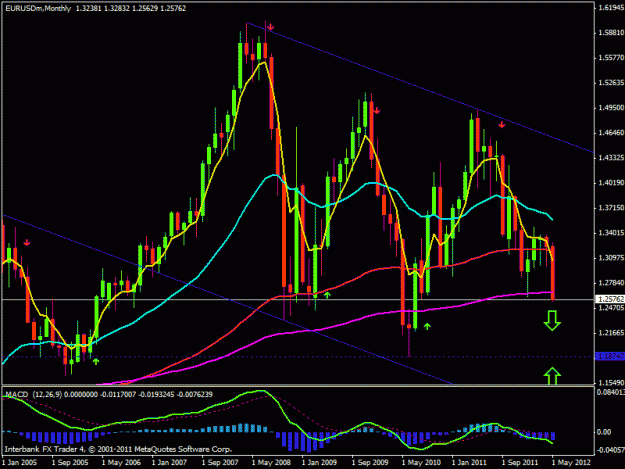Click the 1.55770 price axis label
The width and height of the screenshot is (625, 469).
611,58
